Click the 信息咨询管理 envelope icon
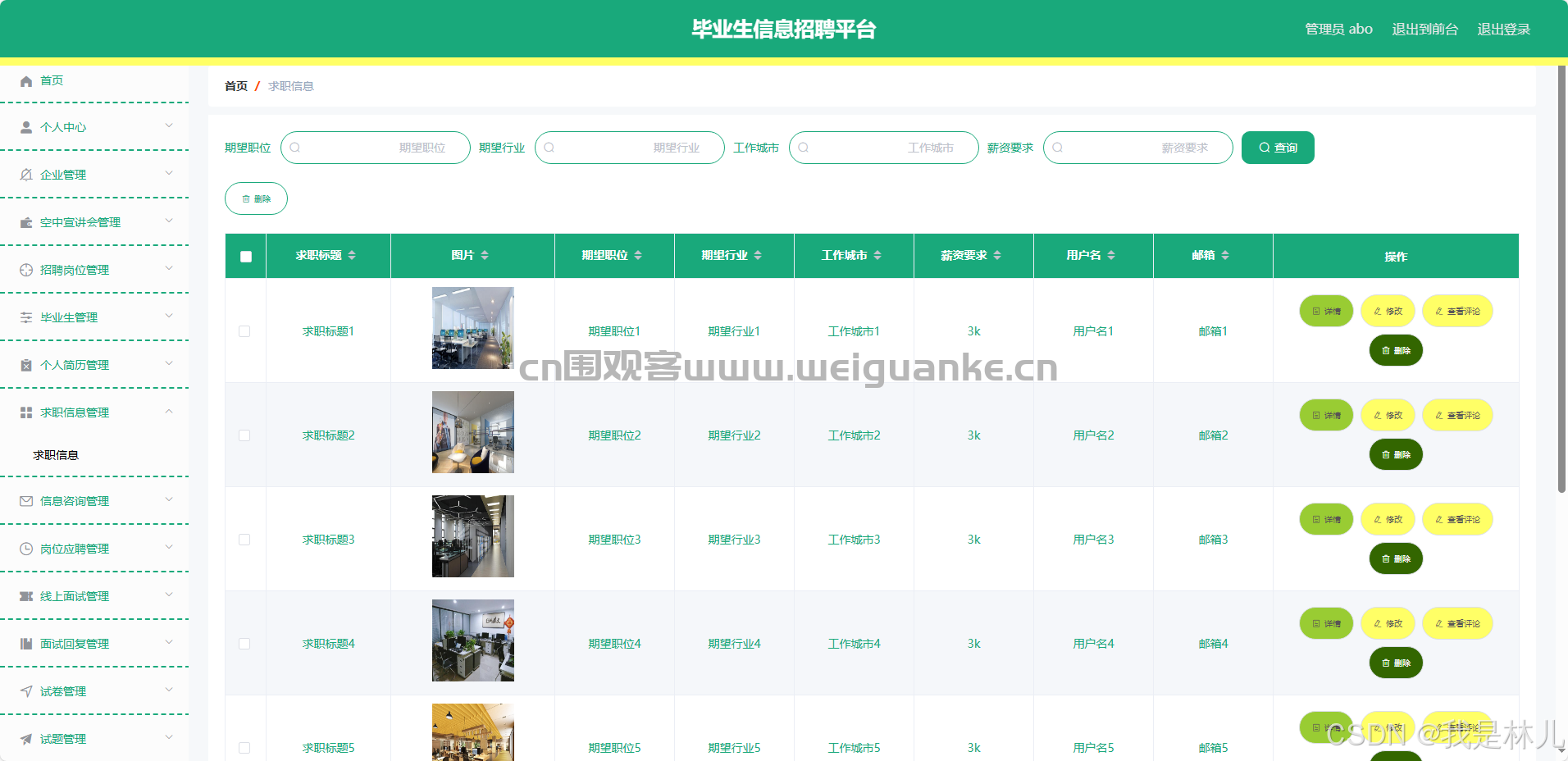The height and width of the screenshot is (761, 1568). coord(26,501)
